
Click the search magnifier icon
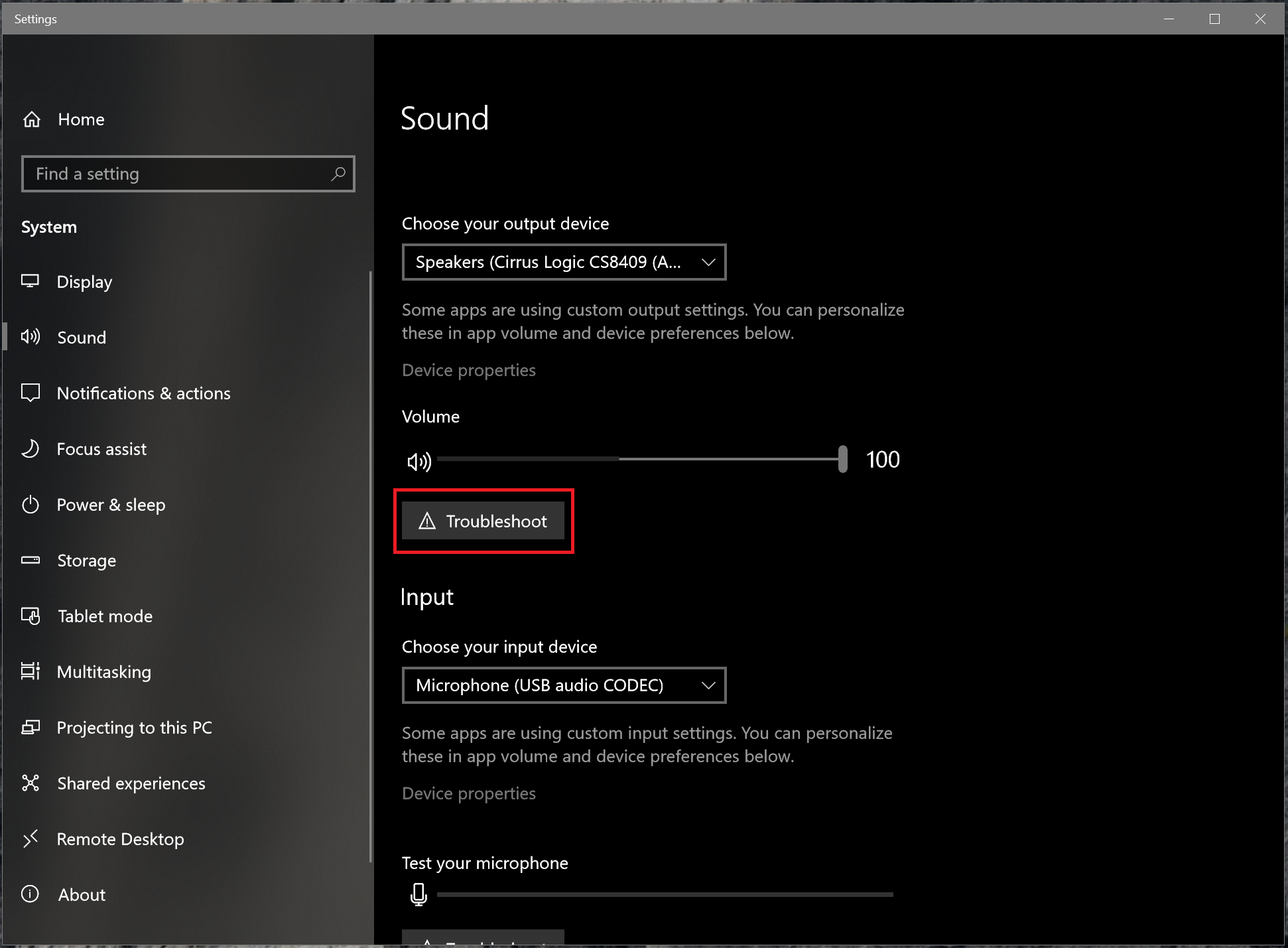[338, 174]
